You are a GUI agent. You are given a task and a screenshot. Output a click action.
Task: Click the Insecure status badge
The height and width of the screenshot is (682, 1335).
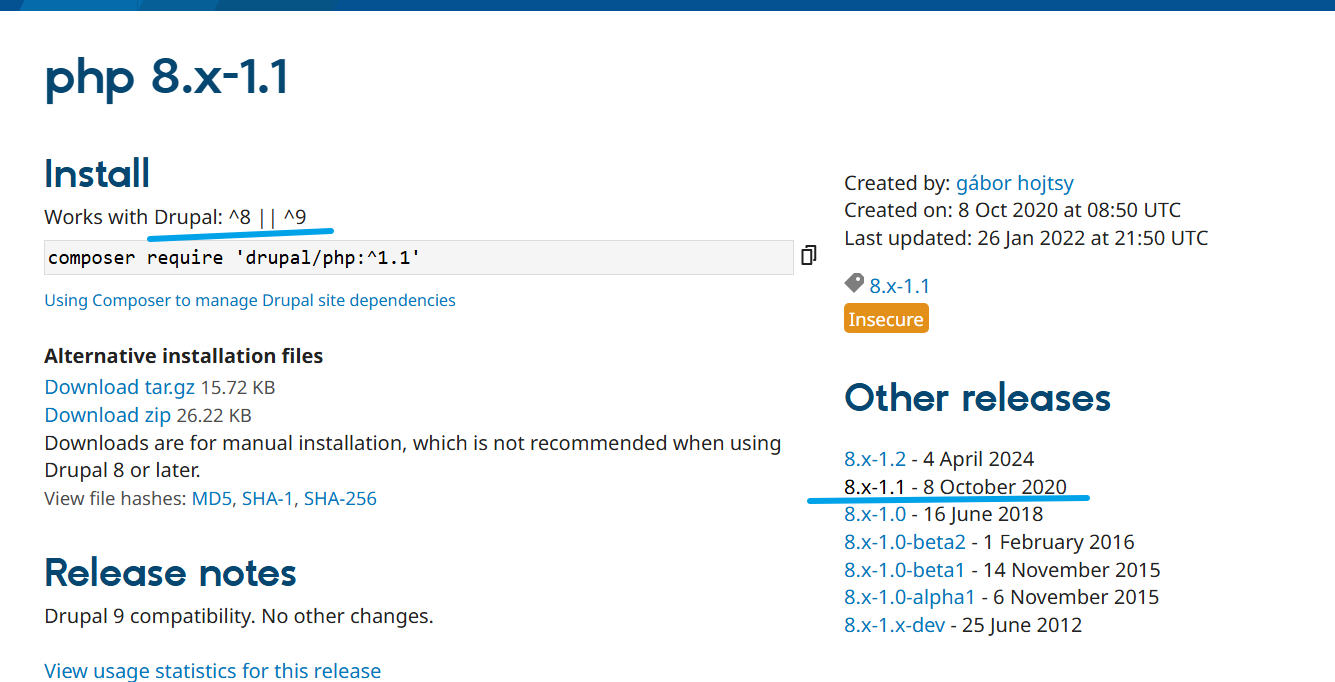pos(886,319)
